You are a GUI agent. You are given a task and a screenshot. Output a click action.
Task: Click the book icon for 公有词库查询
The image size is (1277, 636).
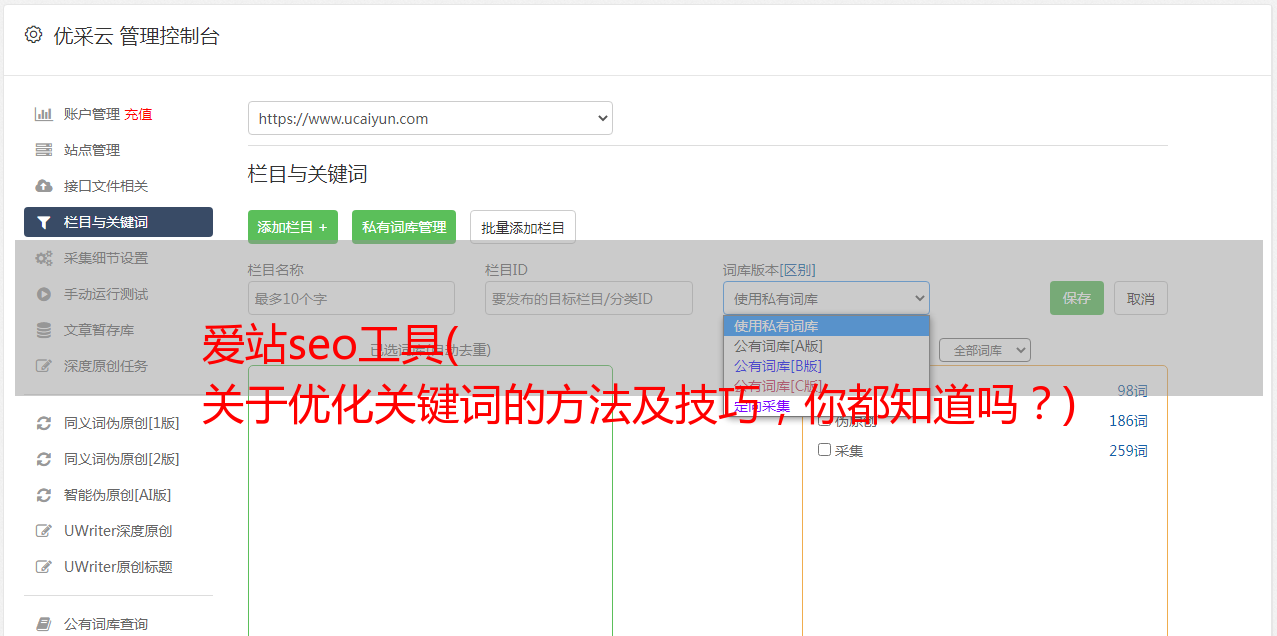[43, 624]
